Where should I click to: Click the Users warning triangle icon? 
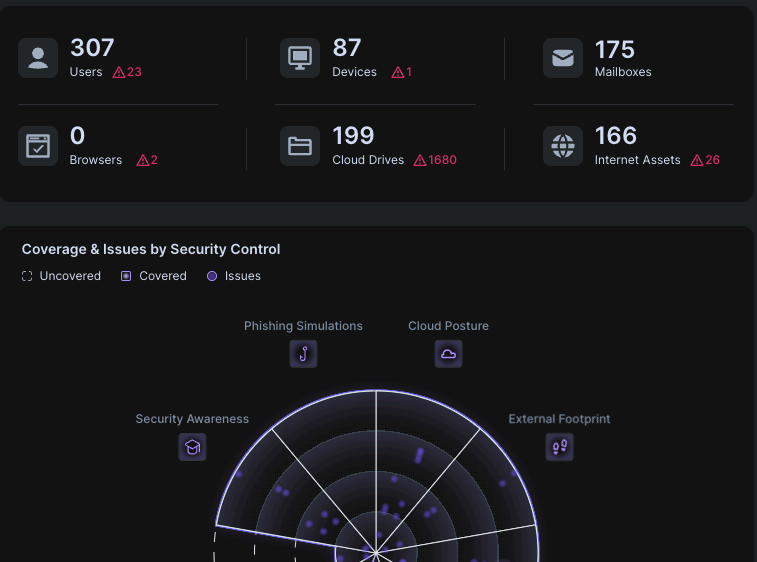119,72
